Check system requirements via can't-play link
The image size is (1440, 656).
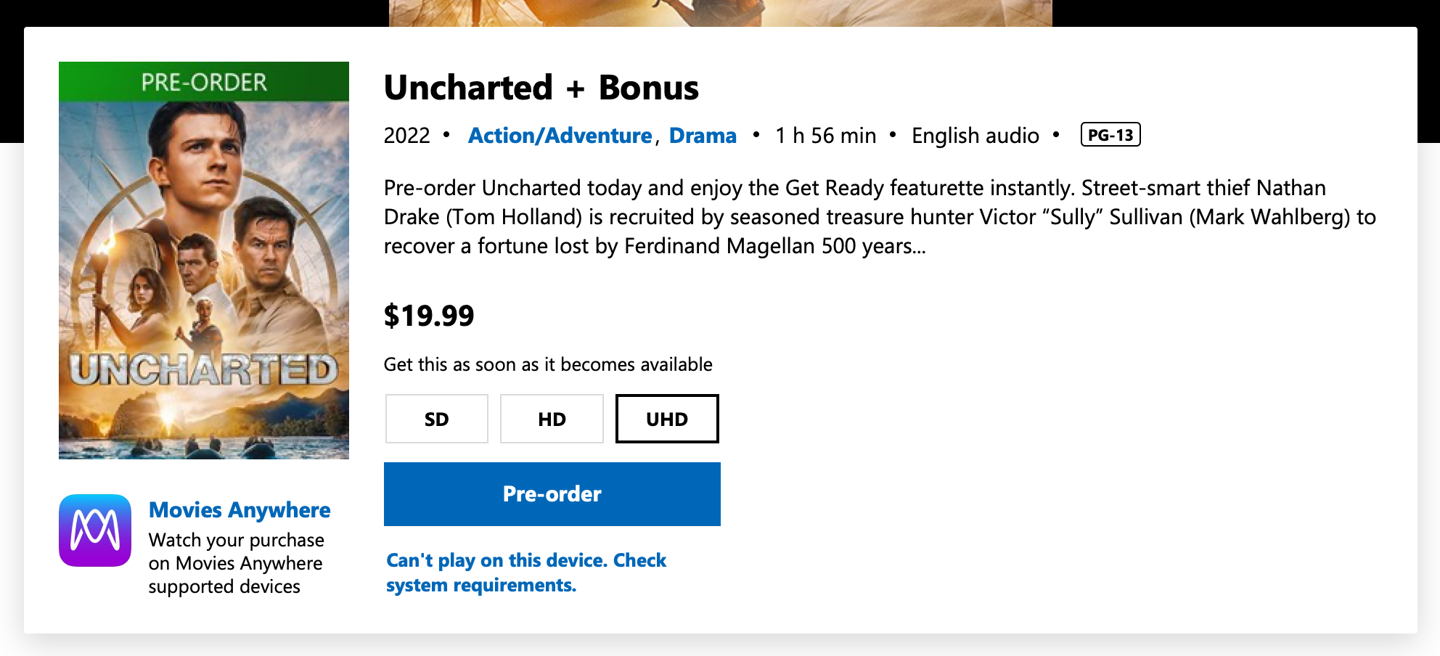(526, 572)
